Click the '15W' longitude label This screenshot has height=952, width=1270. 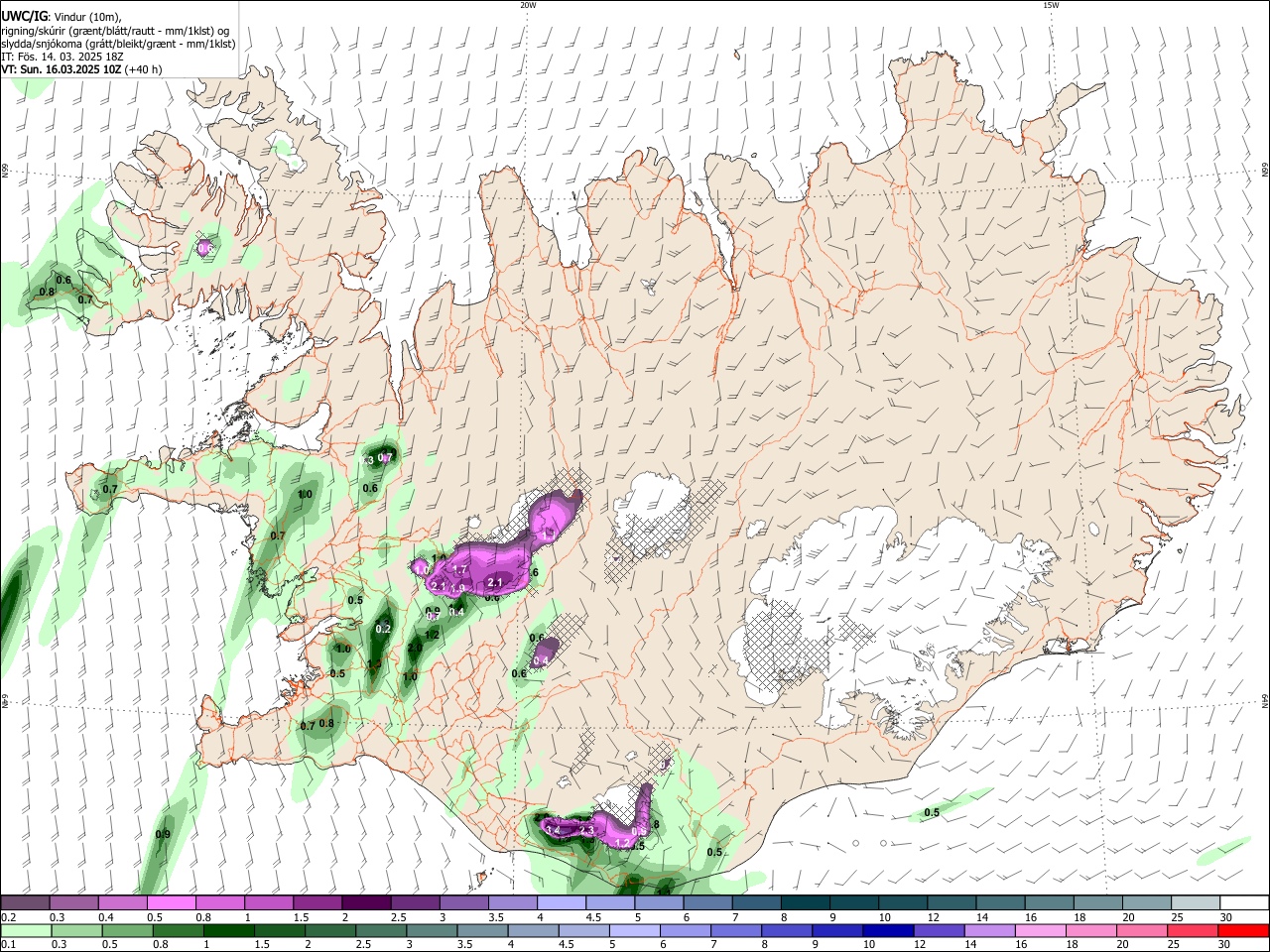(x=1051, y=5)
